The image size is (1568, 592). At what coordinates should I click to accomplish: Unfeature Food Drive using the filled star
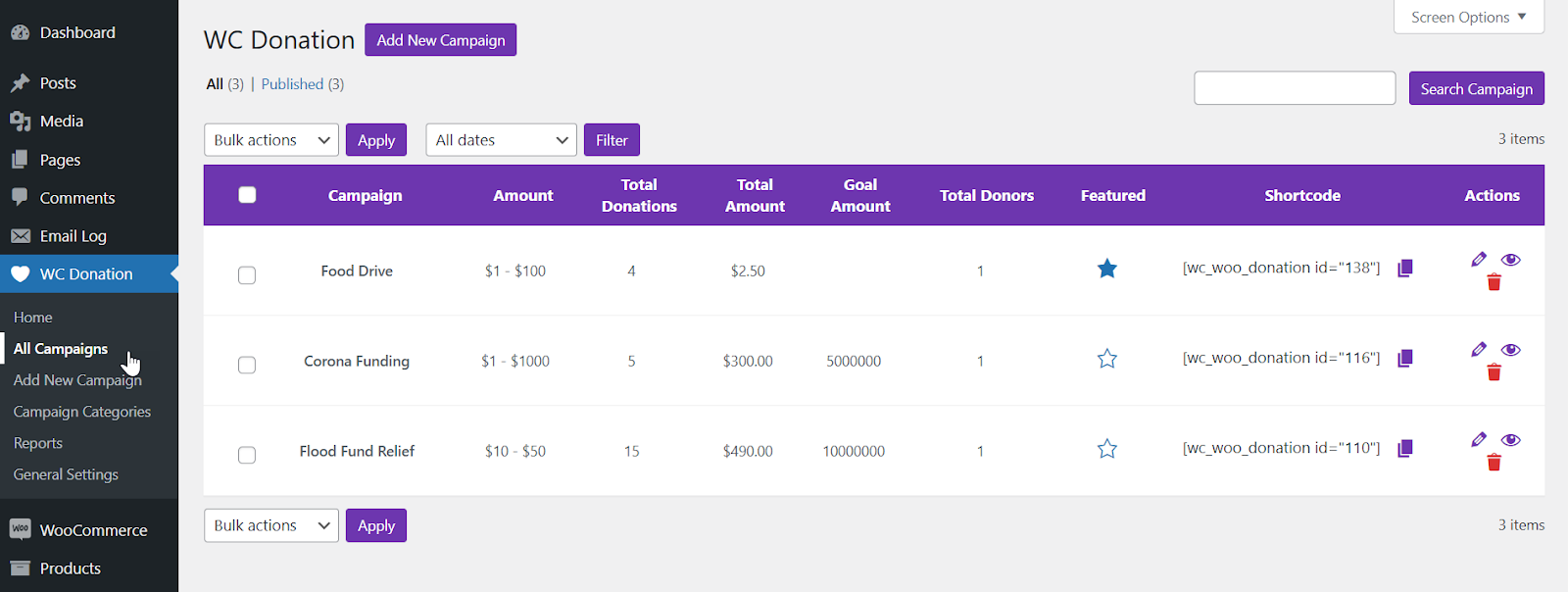coord(1107,269)
